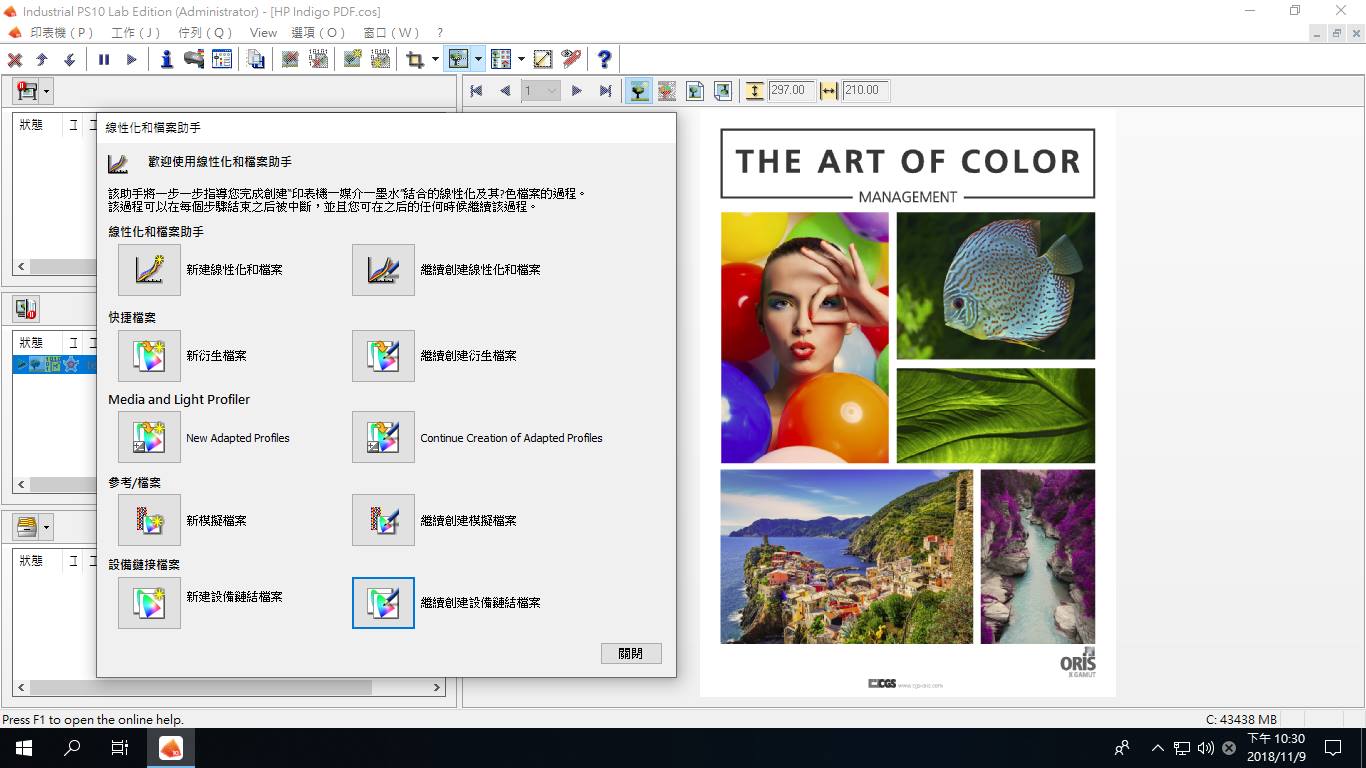1366x768 pixels.
Task: Open the 選項 (O) menu
Action: (319, 33)
